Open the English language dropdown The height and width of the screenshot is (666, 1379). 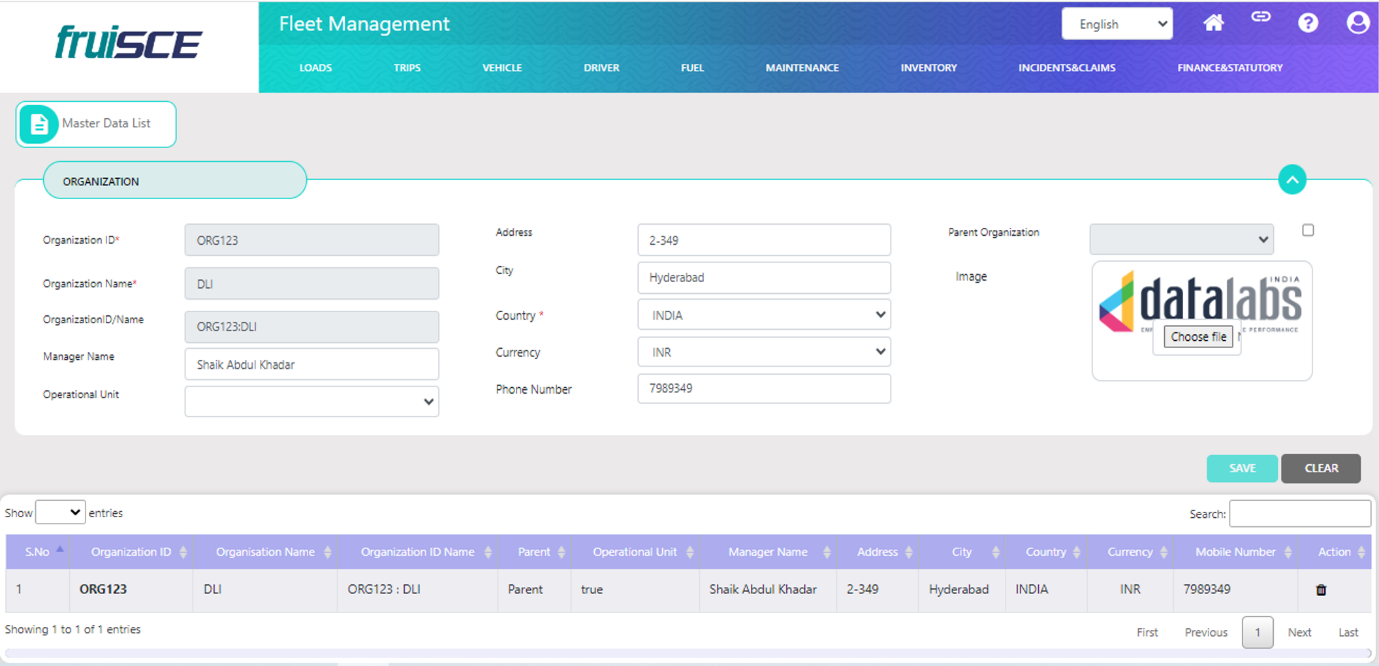coord(1117,24)
